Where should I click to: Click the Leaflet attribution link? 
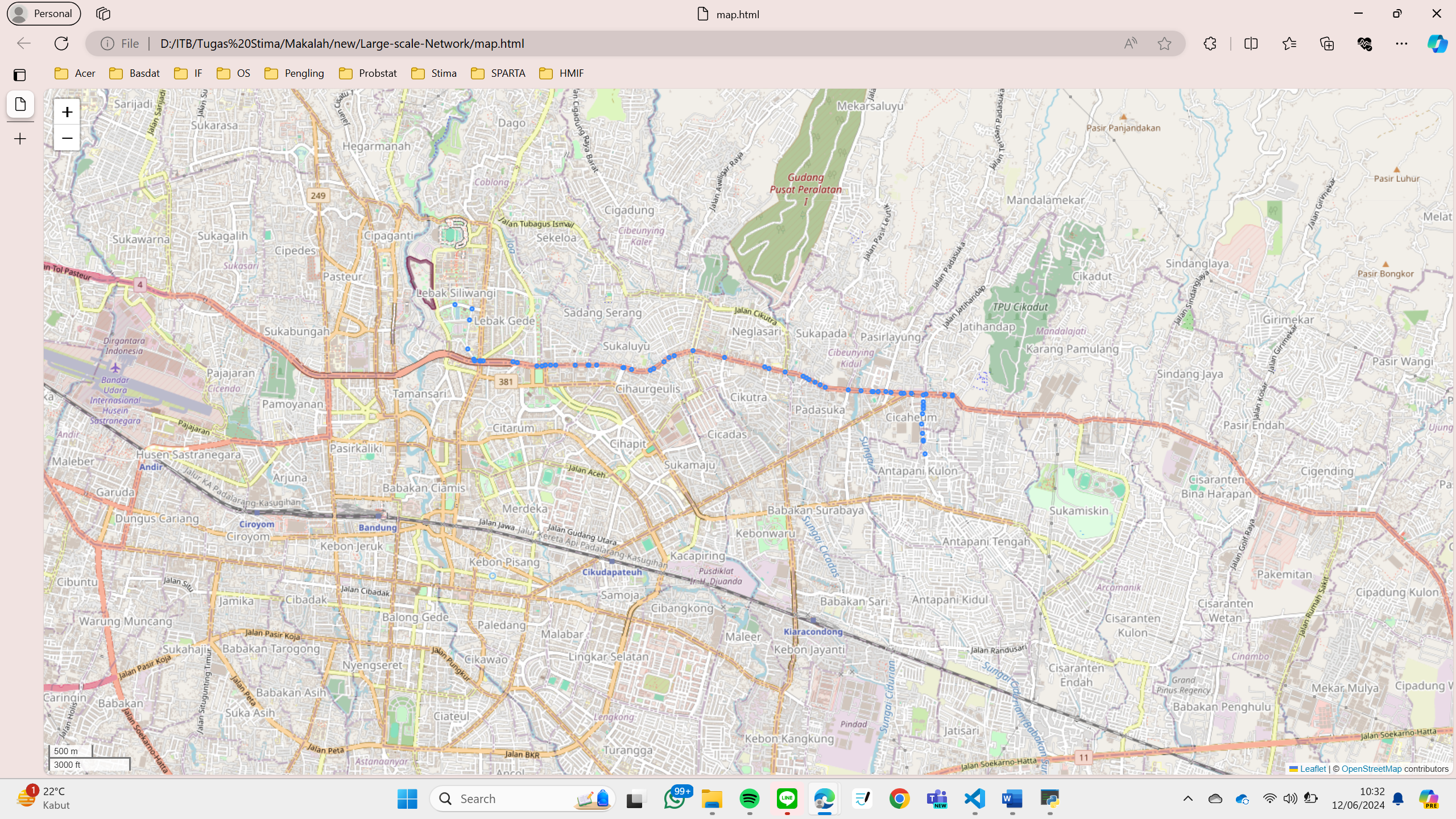pyautogui.click(x=1313, y=769)
